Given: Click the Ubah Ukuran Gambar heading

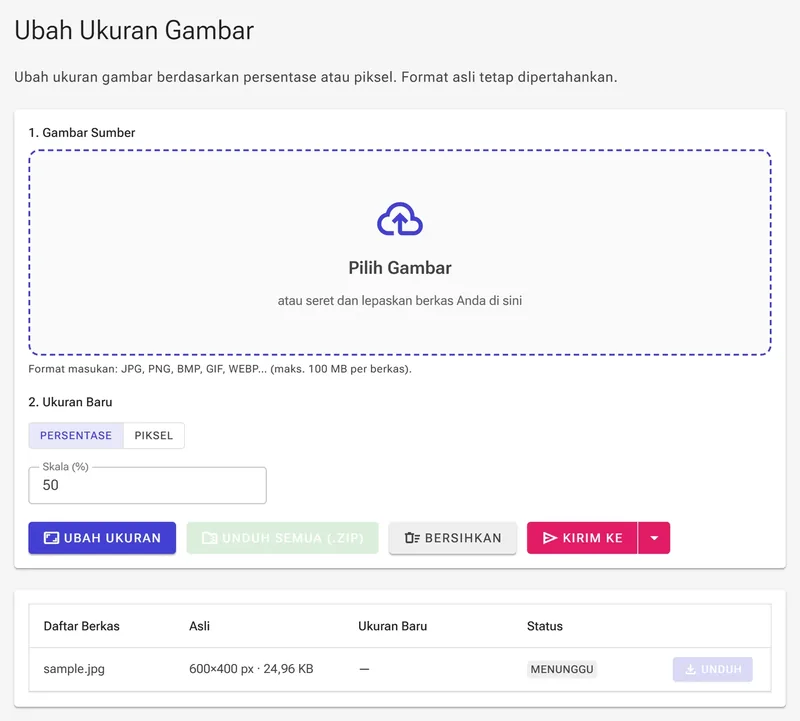Looking at the screenshot, I should click(134, 30).
